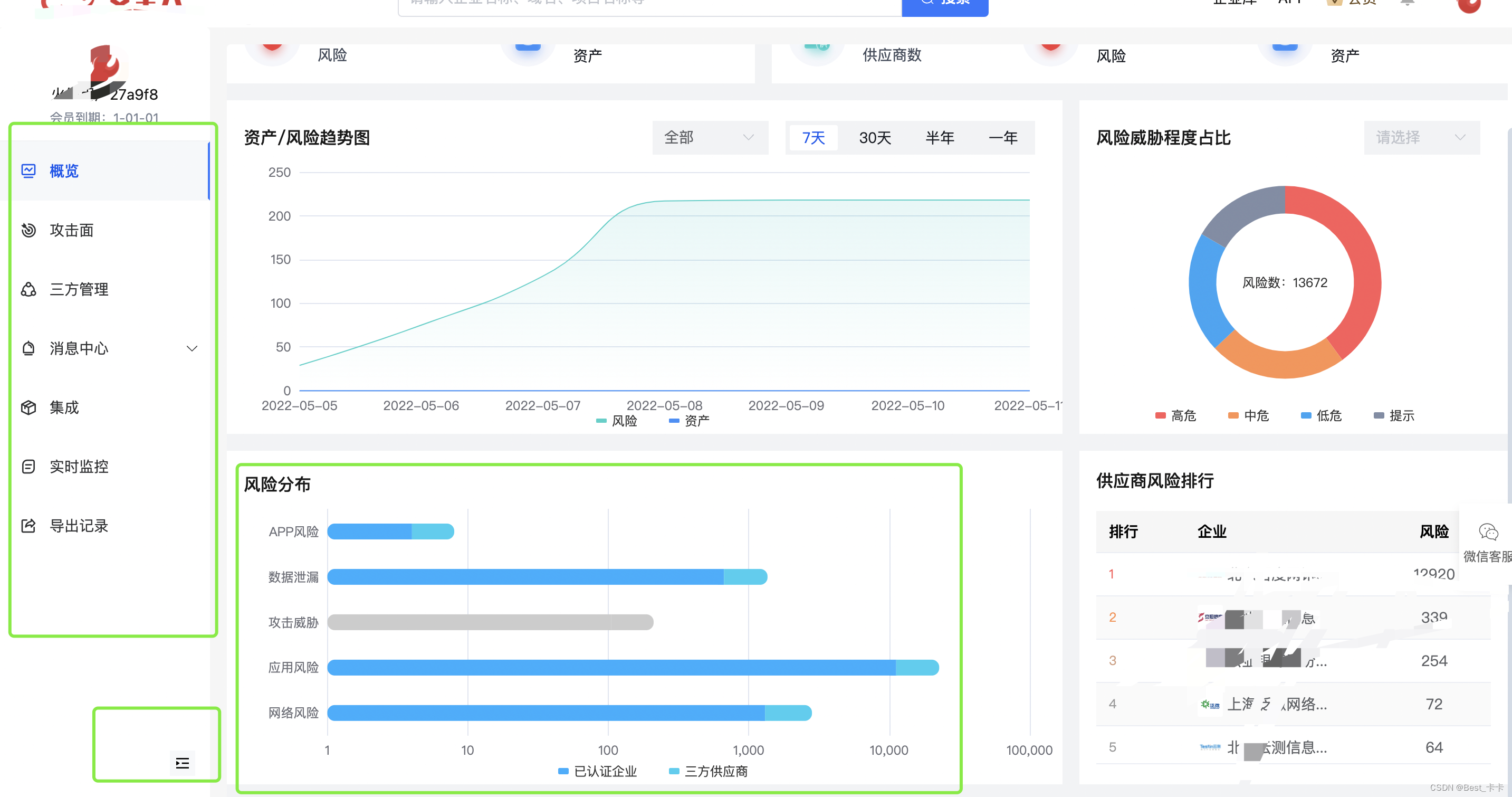Open the rank 4 supplier 上海 entry

tap(1277, 704)
